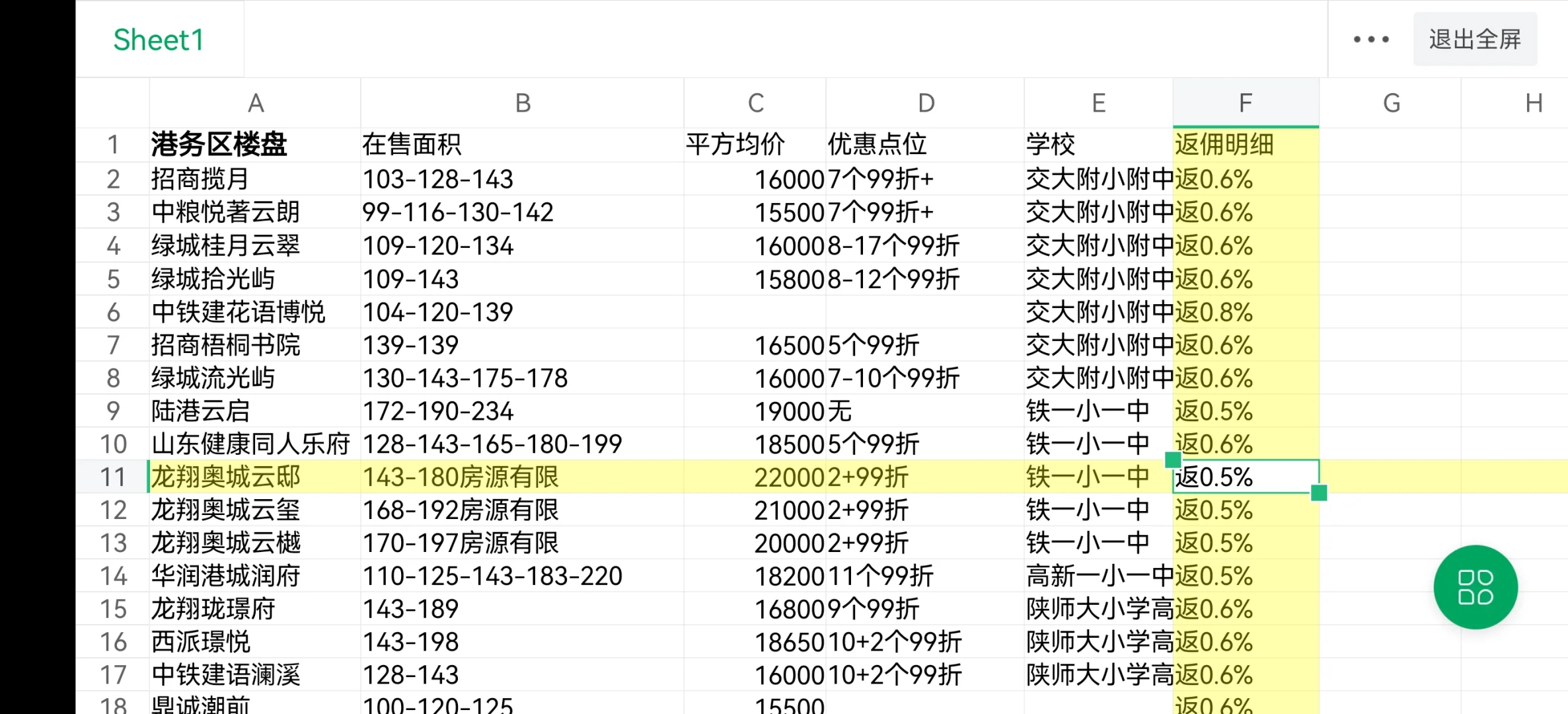
Task: Select cell 招商揽月
Action: pyautogui.click(x=255, y=179)
